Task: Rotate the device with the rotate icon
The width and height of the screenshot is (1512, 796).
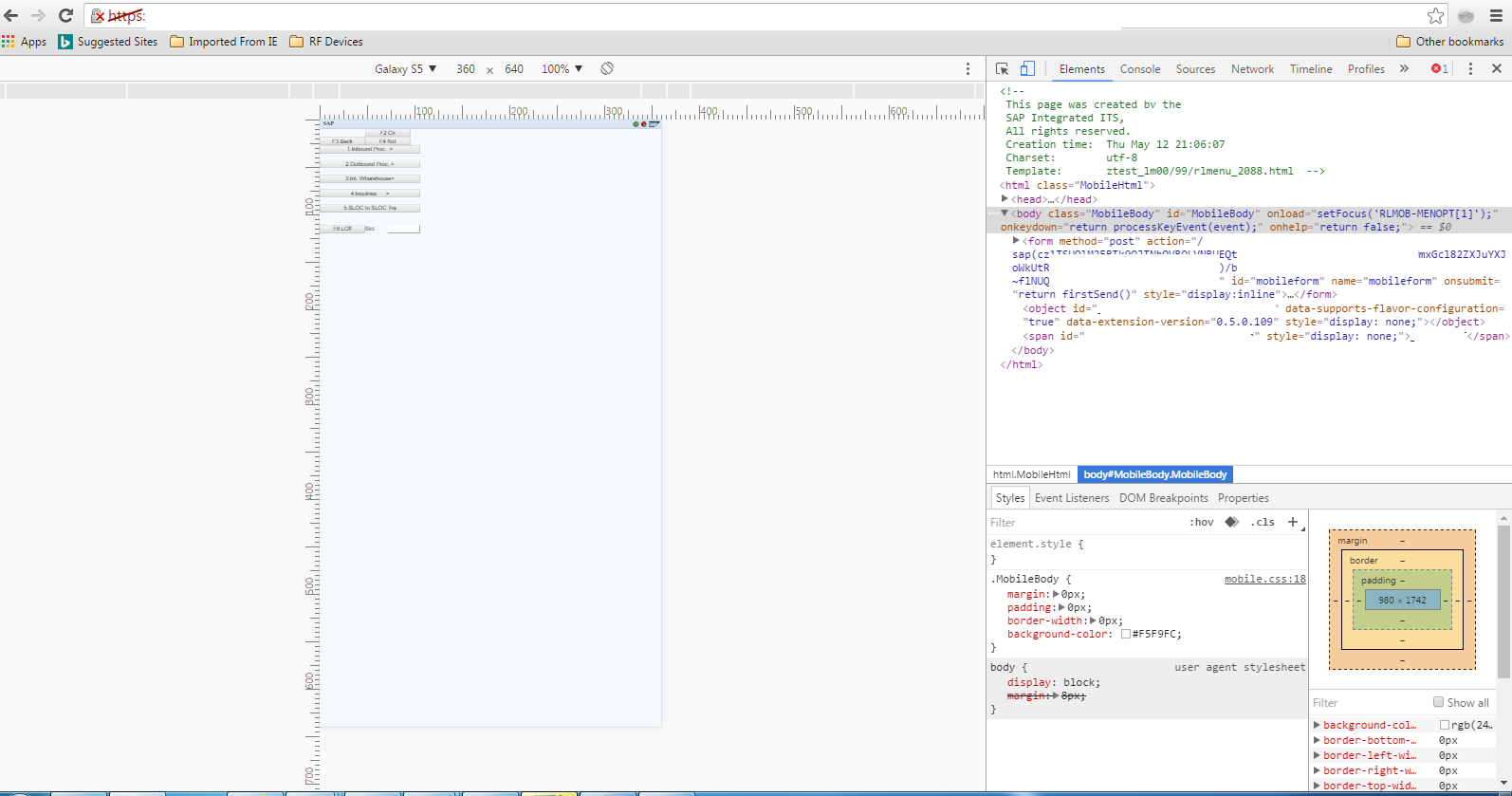Action: [607, 68]
